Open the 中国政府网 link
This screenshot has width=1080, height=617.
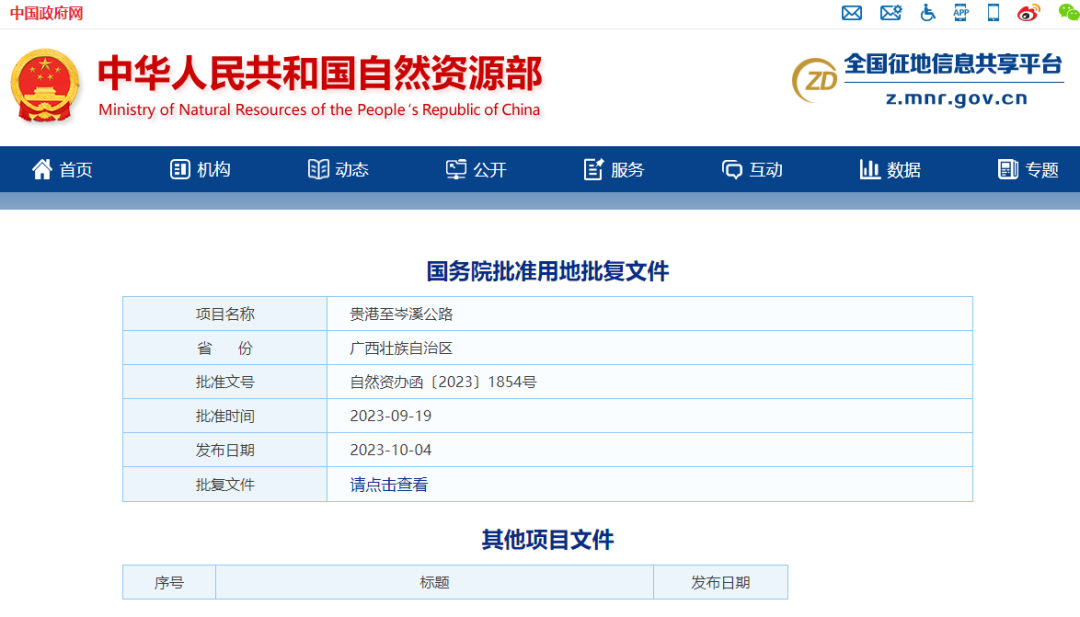(47, 13)
